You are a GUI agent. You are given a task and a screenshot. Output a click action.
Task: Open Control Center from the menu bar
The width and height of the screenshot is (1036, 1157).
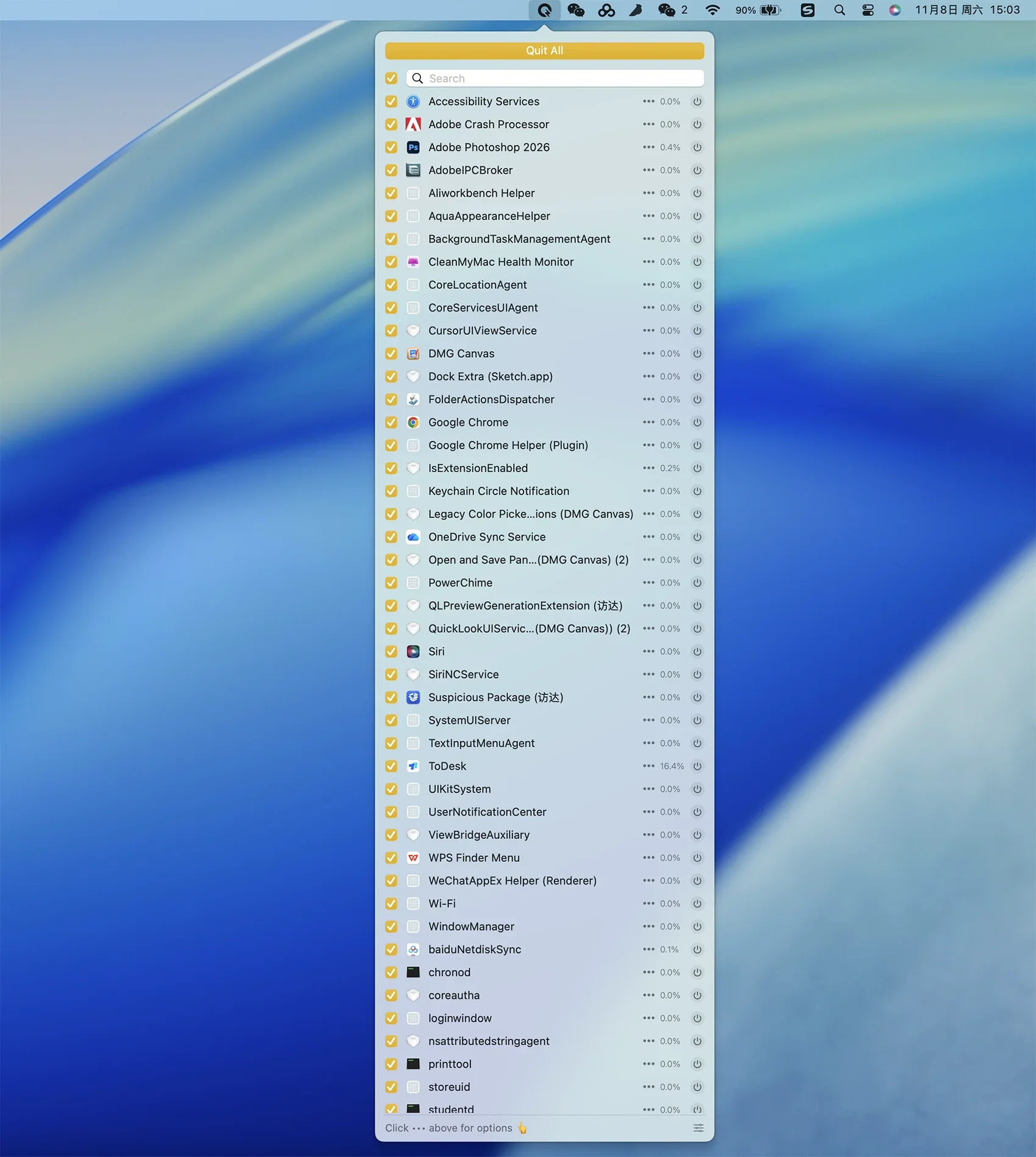point(868,10)
